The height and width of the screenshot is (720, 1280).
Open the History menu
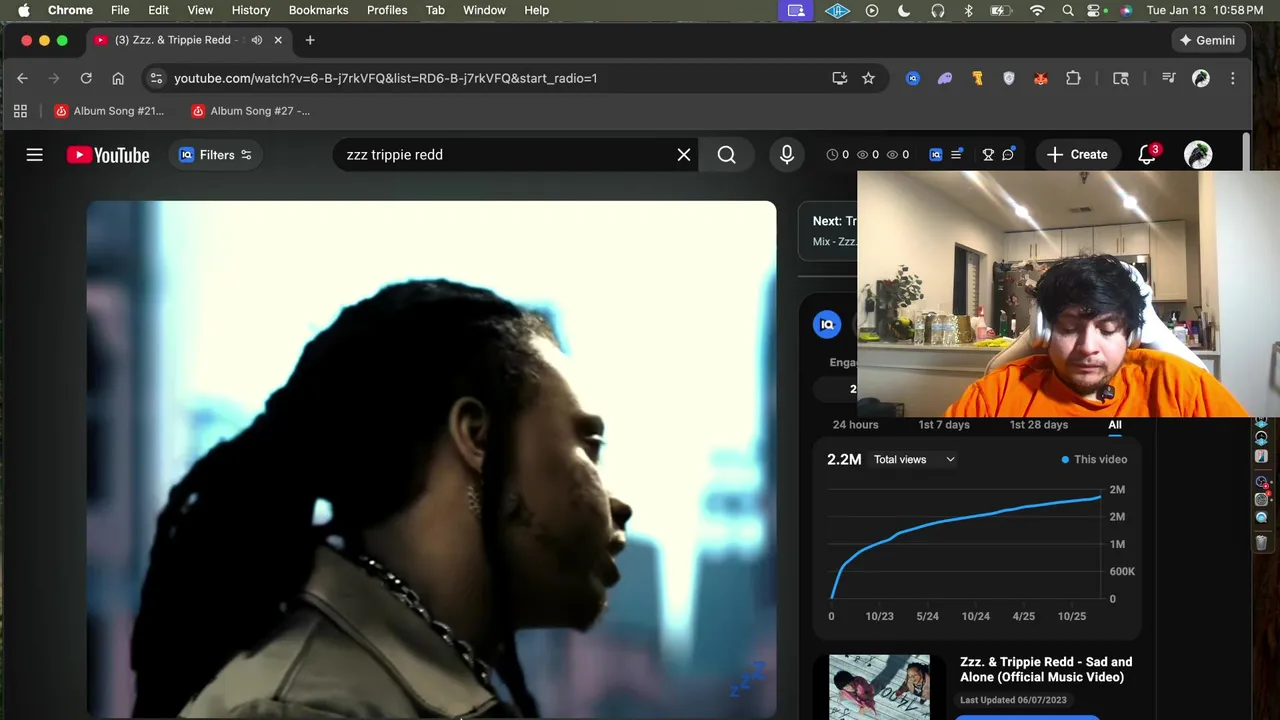(x=251, y=10)
